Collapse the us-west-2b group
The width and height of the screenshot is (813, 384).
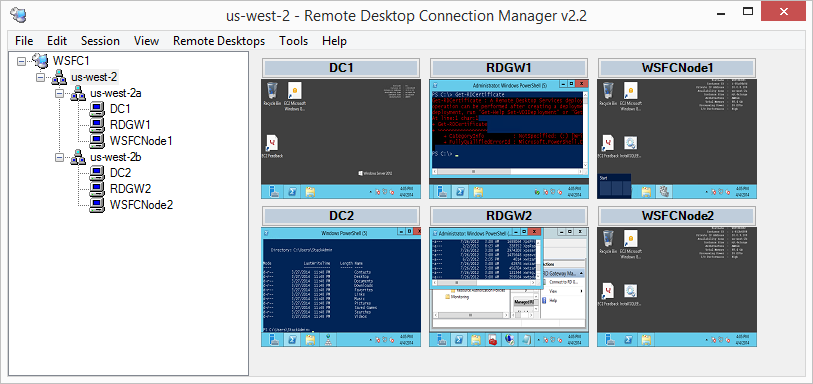(60, 157)
